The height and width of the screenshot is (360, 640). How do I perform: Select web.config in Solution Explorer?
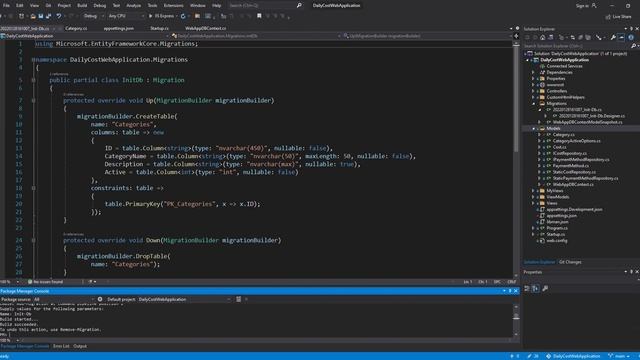coord(557,241)
